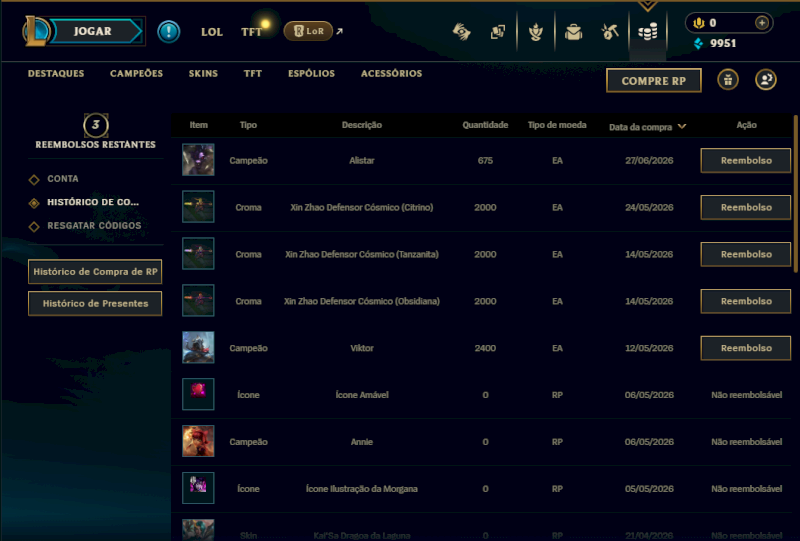Image resolution: width=800 pixels, height=541 pixels.
Task: Open the blue alert notification icon
Action: click(168, 32)
